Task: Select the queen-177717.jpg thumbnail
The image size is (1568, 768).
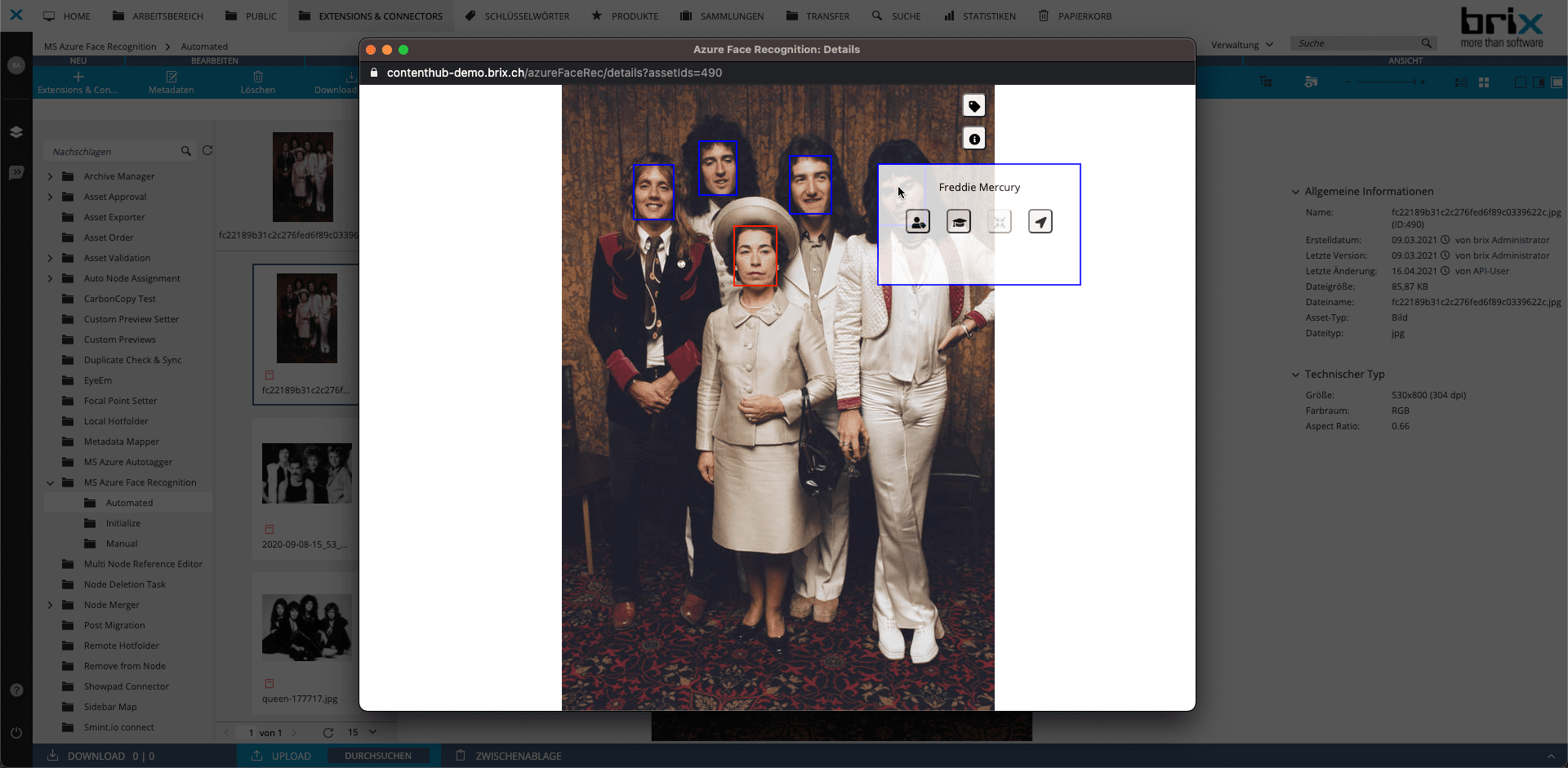Action: [306, 627]
